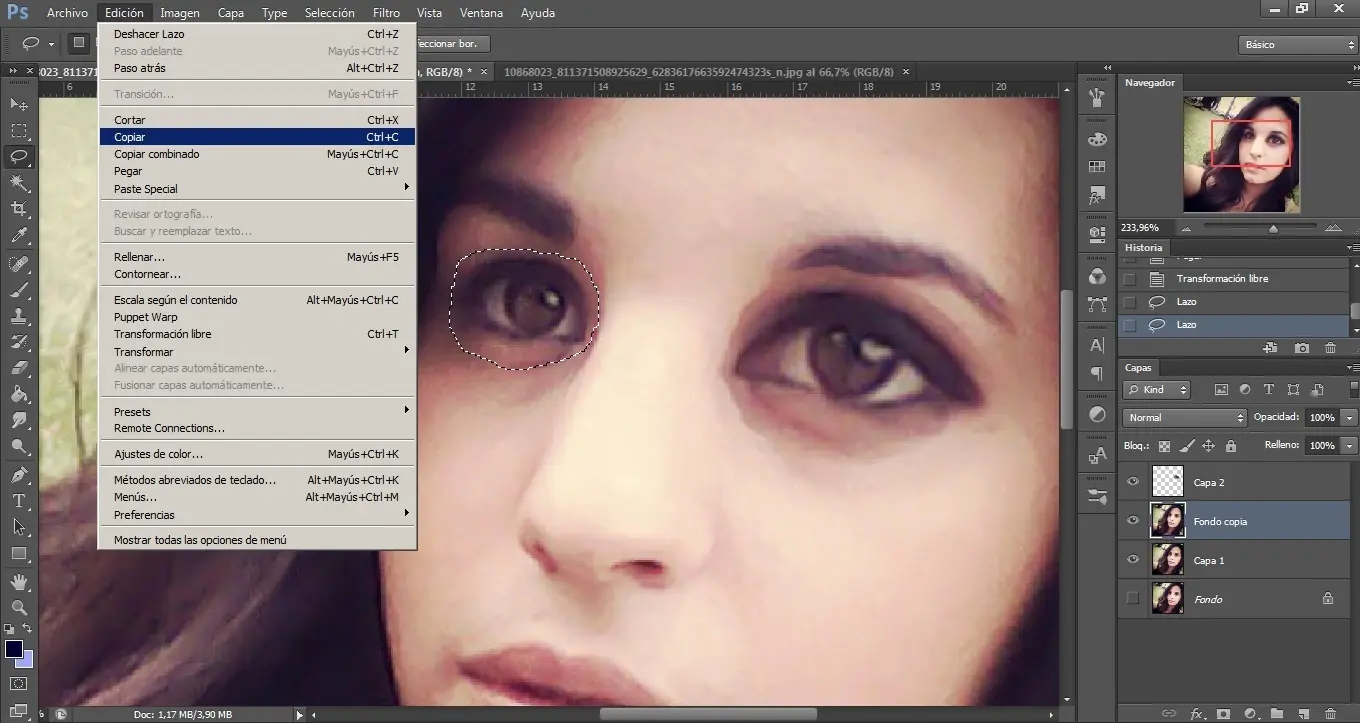Select the Horizontal Type tool
This screenshot has height=723, width=1360.
[x=19, y=500]
